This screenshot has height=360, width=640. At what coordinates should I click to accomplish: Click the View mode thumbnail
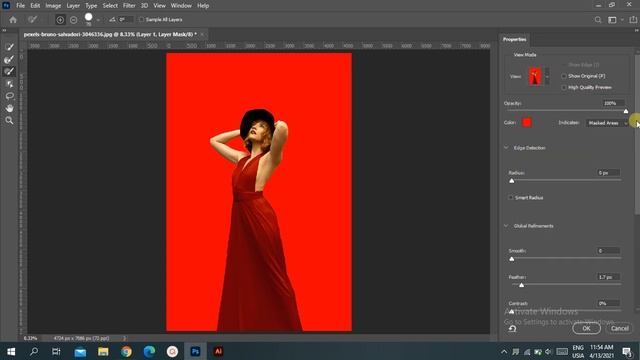535,76
